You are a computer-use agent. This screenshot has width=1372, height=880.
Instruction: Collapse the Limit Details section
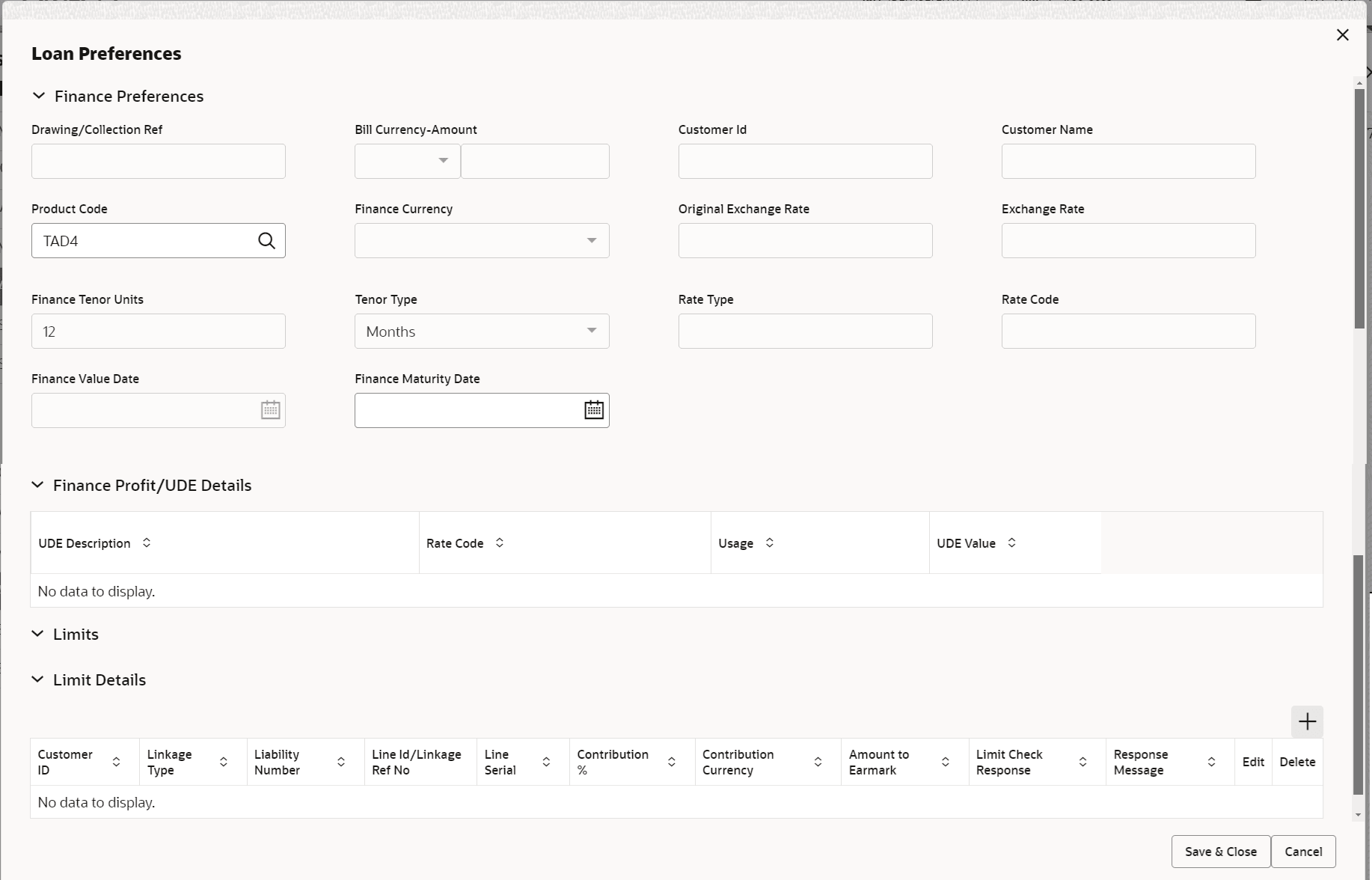[x=37, y=679]
